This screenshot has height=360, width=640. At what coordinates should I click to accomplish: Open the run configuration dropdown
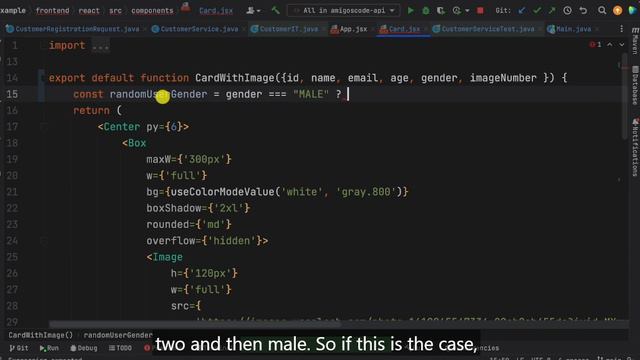point(343,11)
